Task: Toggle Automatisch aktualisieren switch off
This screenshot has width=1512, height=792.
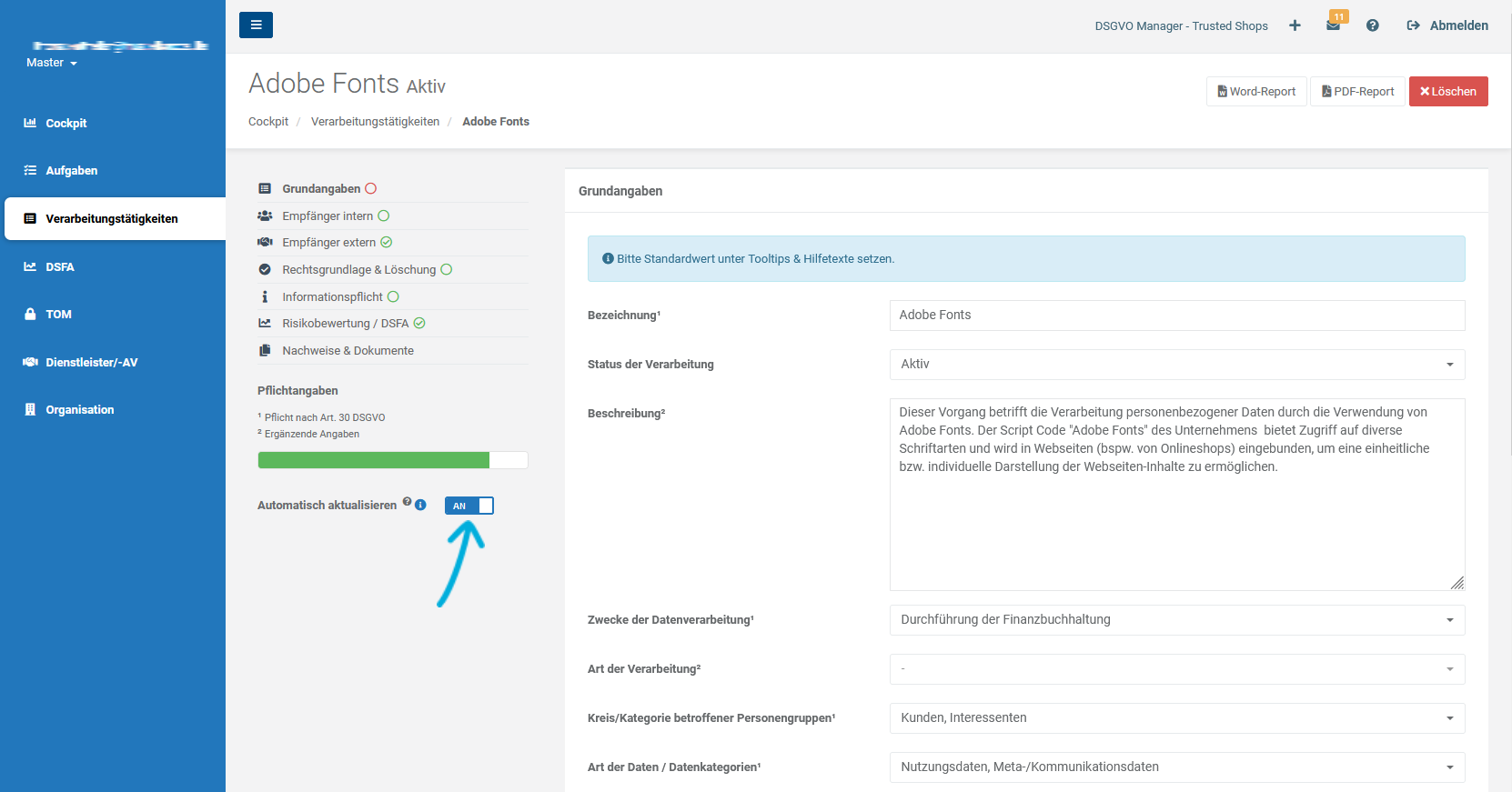Action: click(469, 506)
